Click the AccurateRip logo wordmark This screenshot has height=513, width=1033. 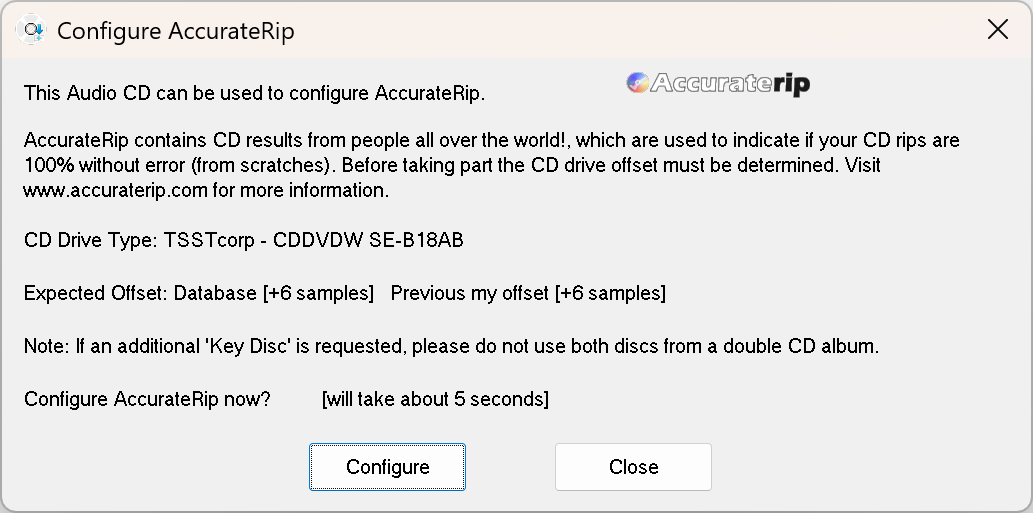(x=730, y=84)
